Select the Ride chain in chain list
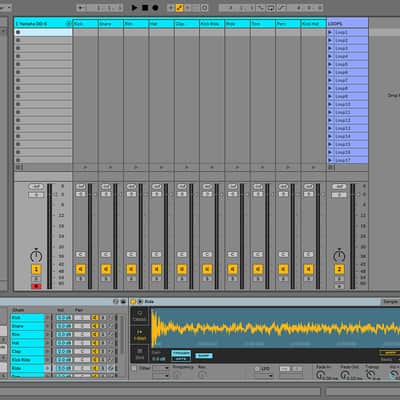Viewport: 400px width, 400px height. tap(27, 368)
